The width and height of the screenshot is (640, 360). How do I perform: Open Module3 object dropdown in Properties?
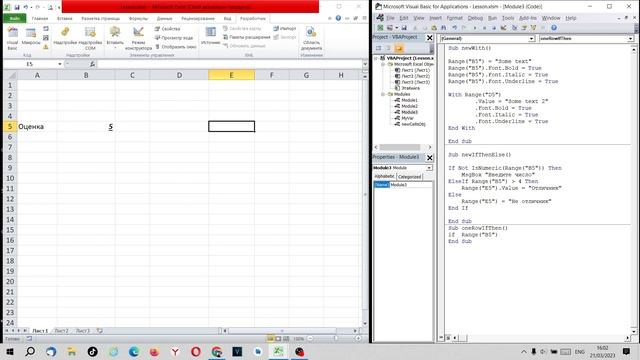point(429,168)
